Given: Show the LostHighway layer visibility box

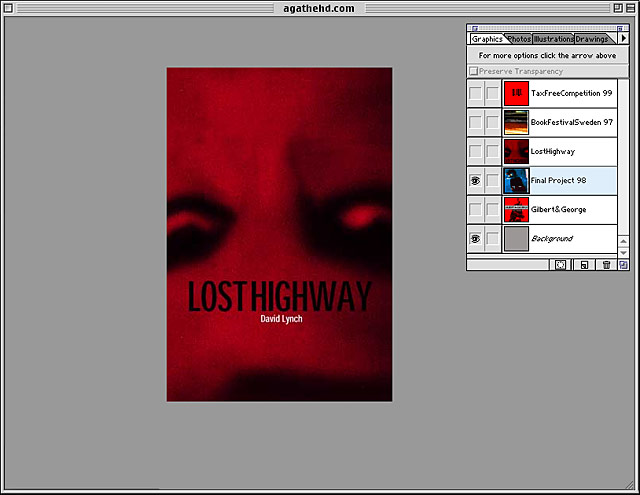Looking at the screenshot, I should [x=475, y=151].
